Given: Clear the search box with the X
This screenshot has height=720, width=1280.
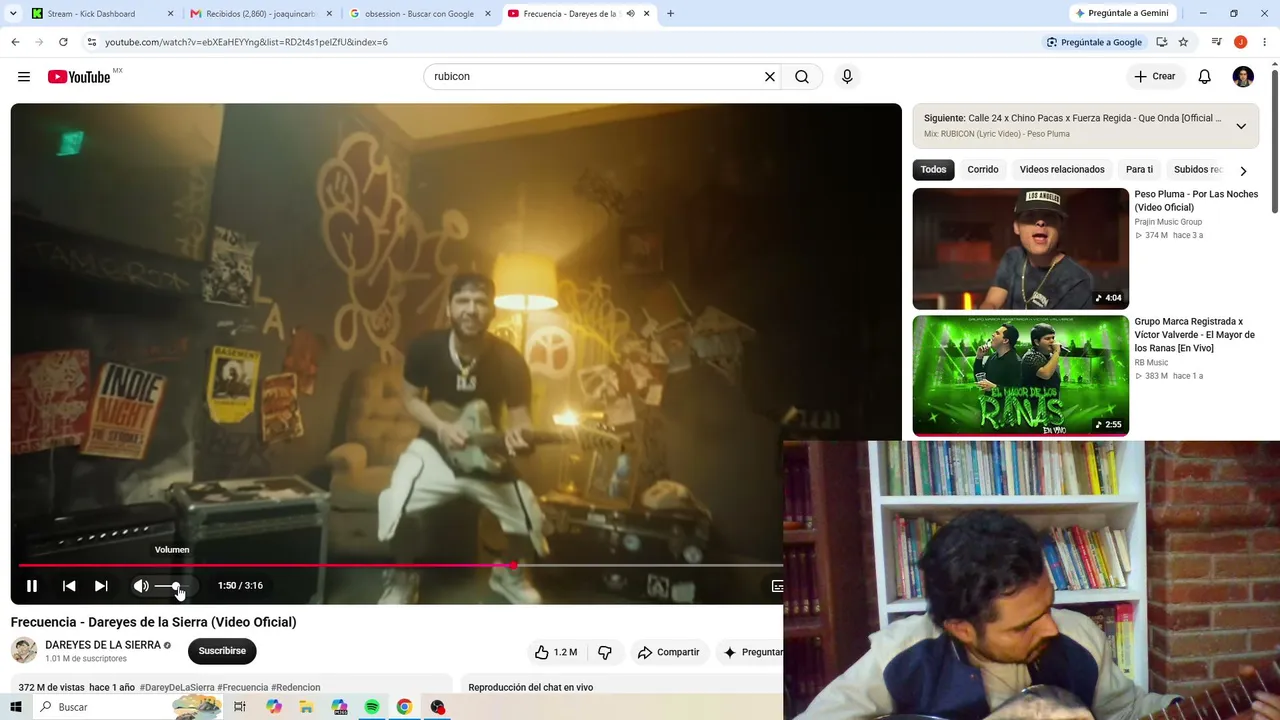Looking at the screenshot, I should 770,77.
